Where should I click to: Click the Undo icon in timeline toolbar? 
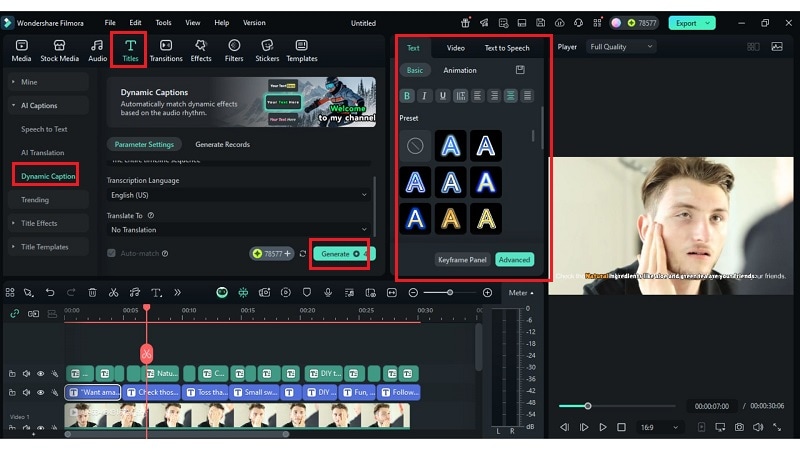tap(49, 292)
